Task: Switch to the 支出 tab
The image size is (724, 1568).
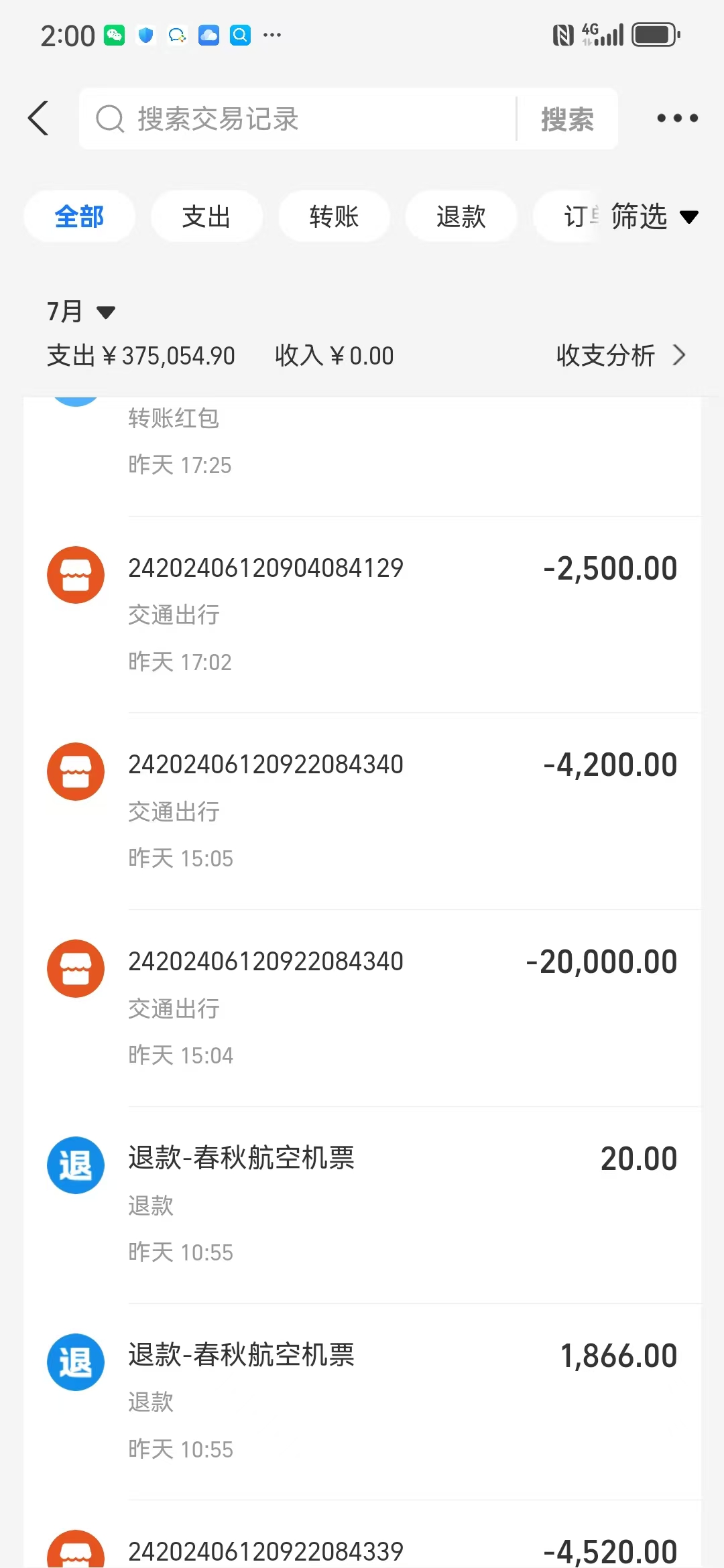Action: point(206,216)
